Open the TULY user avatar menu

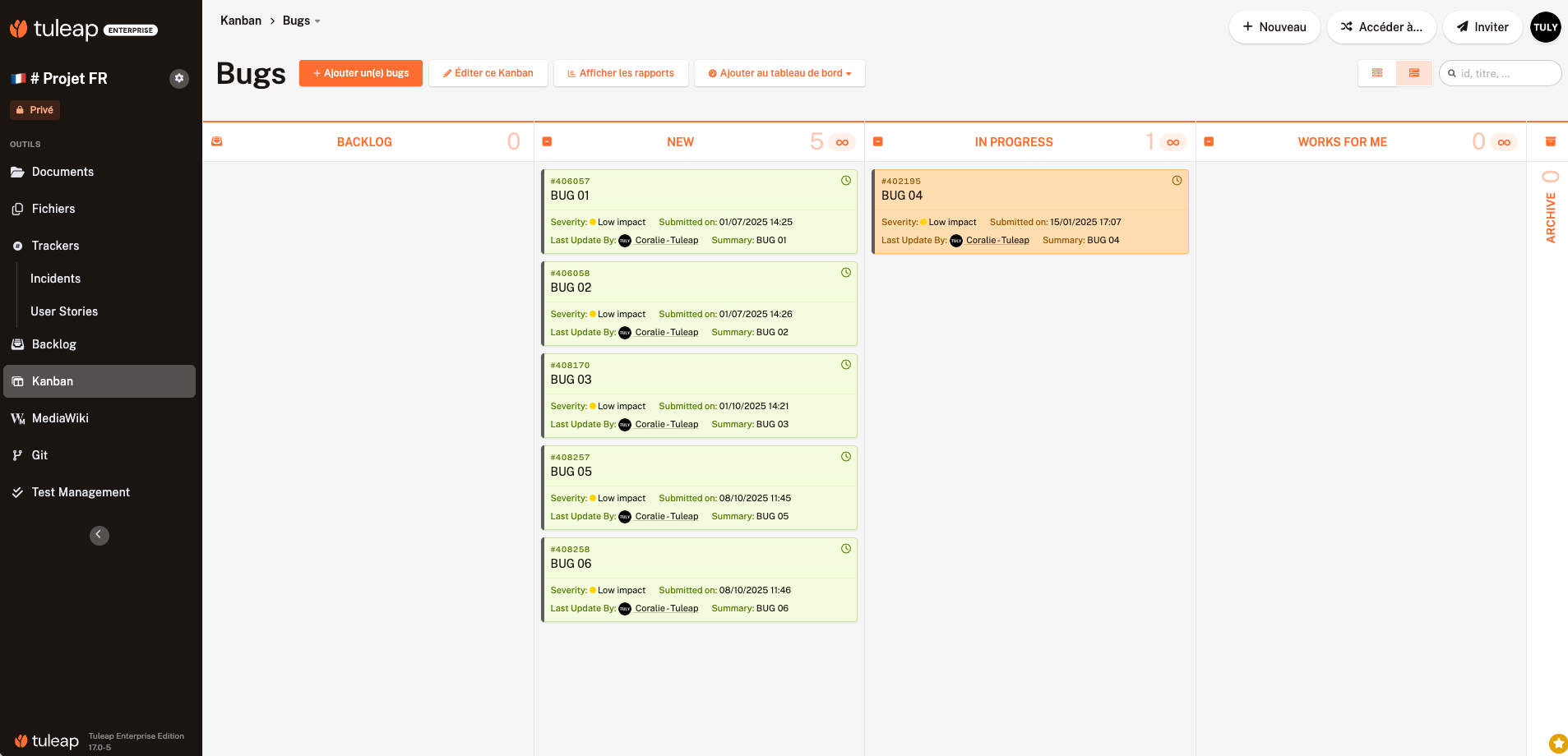pyautogui.click(x=1546, y=27)
